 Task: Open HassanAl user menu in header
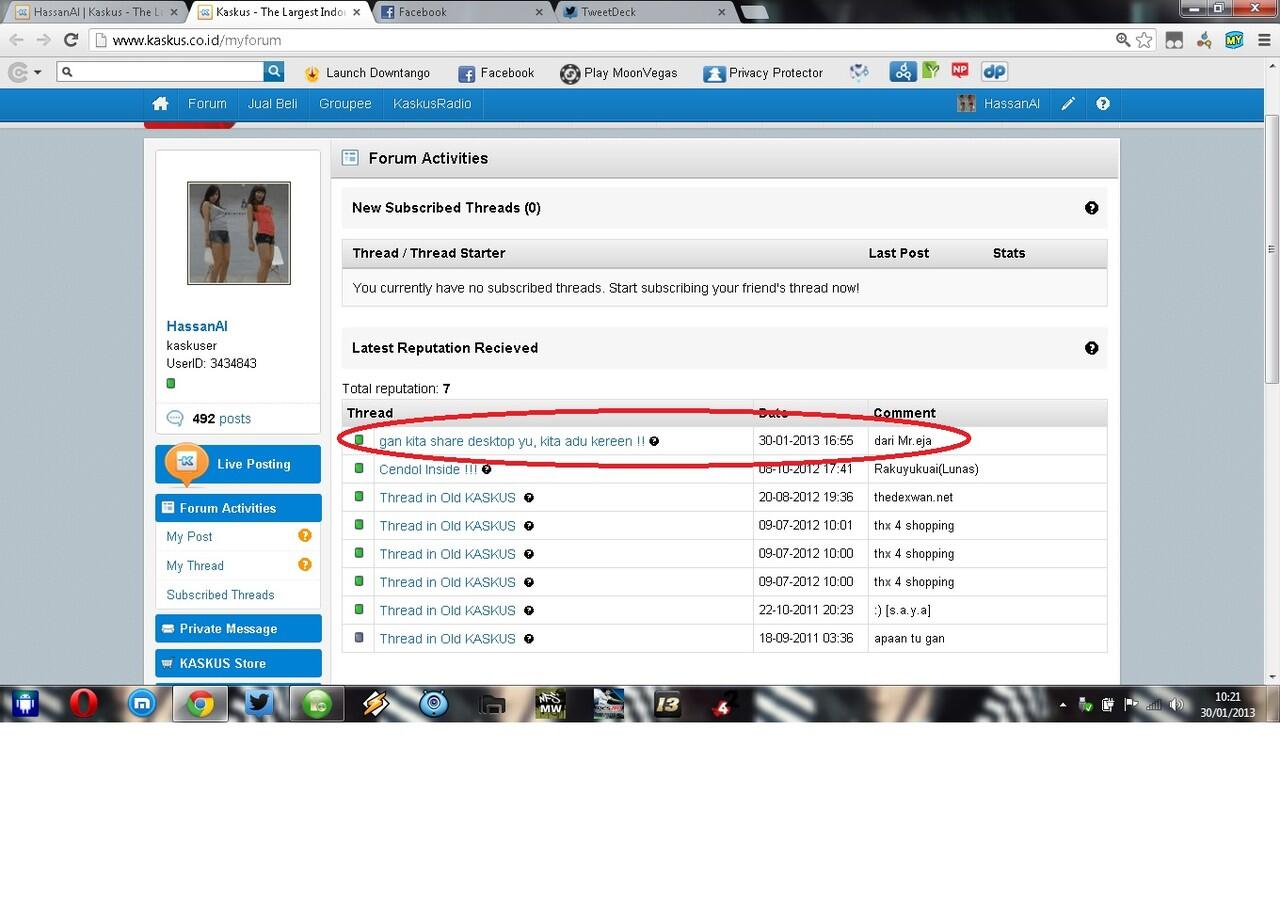point(999,104)
